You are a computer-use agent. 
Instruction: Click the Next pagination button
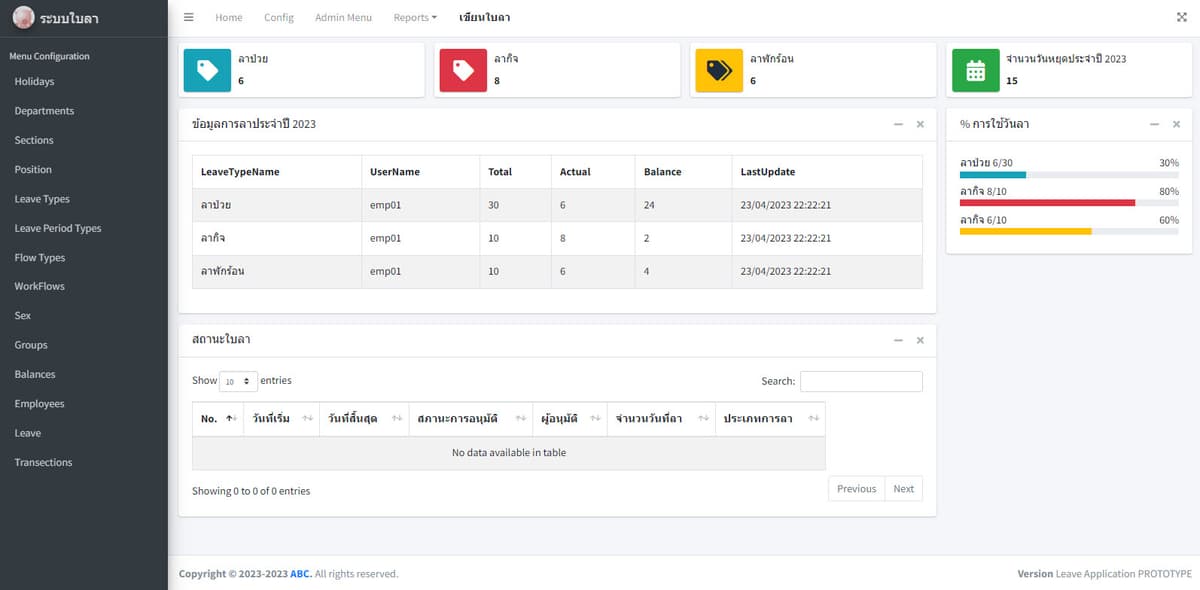(904, 489)
